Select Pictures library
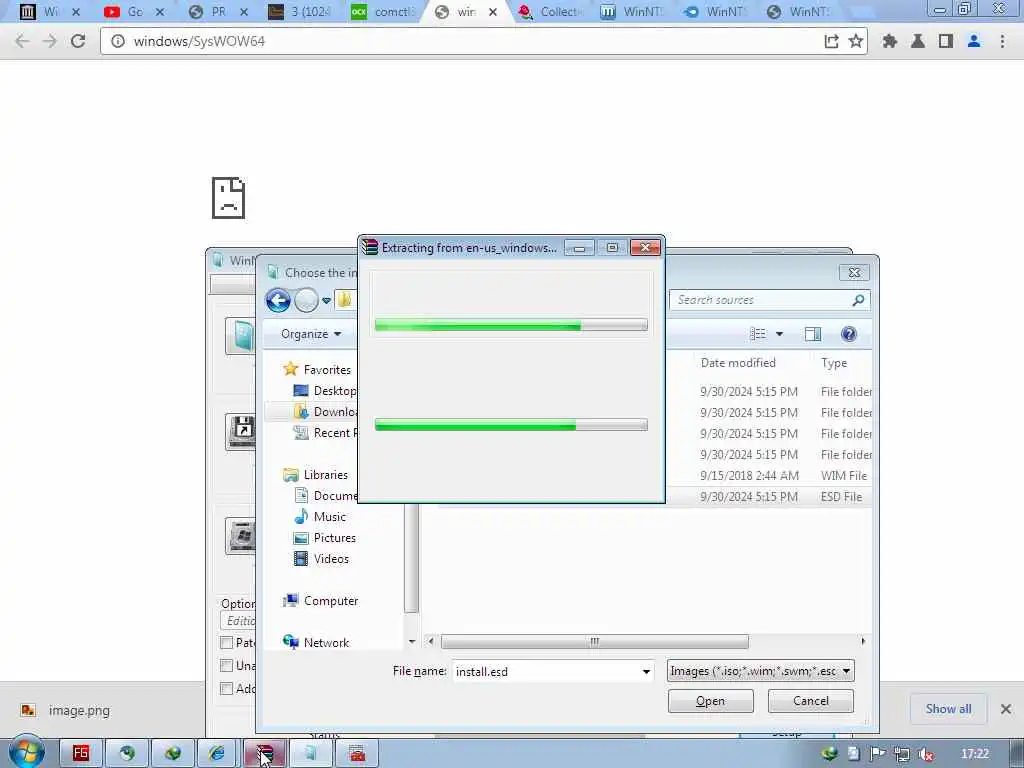 click(x=325, y=537)
